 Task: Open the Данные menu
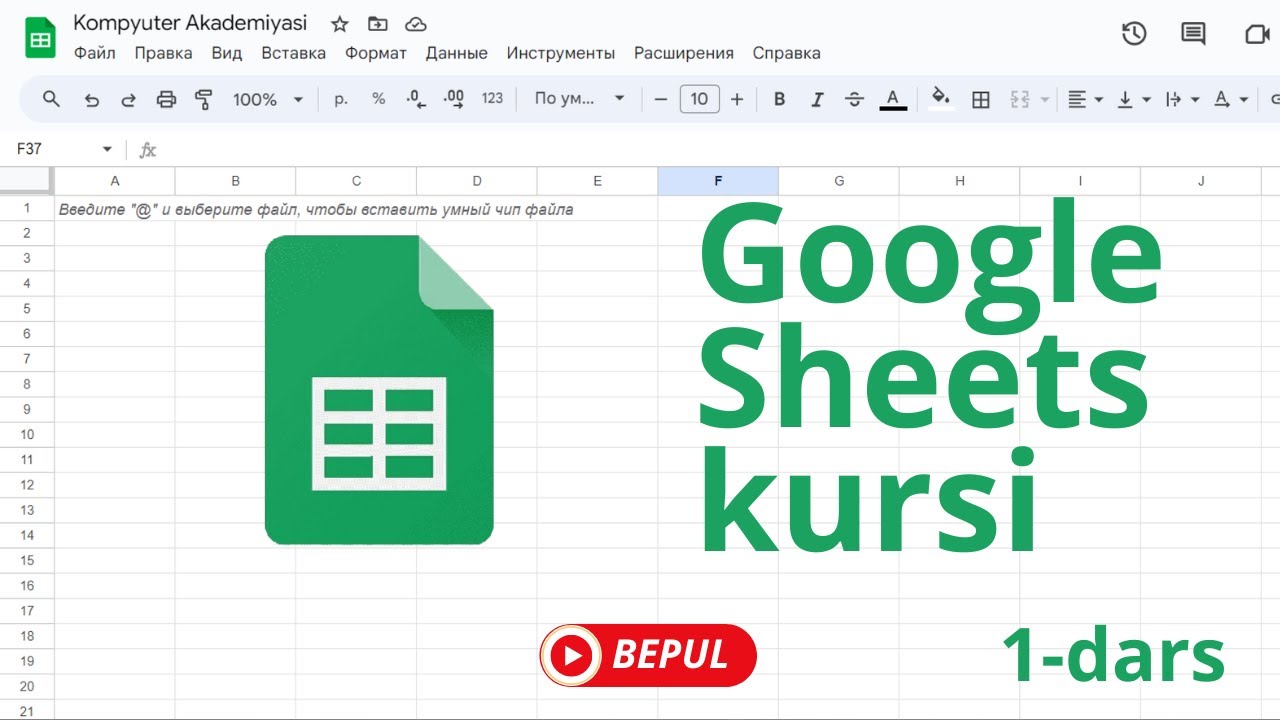coord(457,53)
